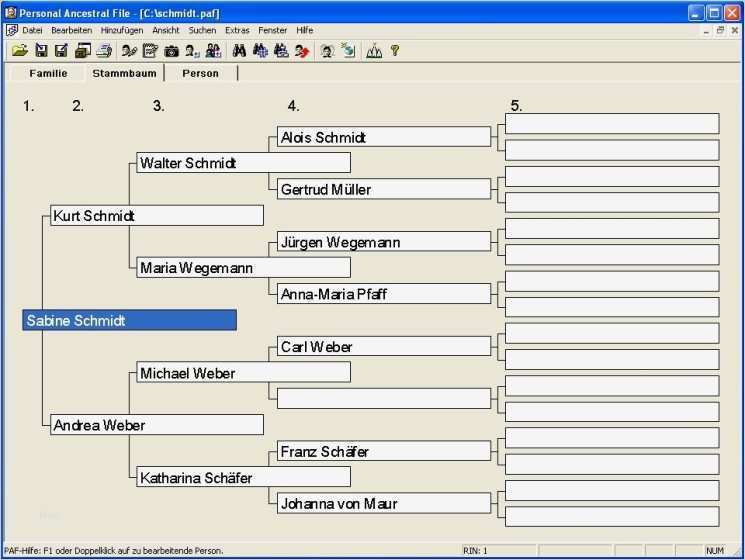The width and height of the screenshot is (745, 560).
Task: Open the Hinzufügen menu
Action: click(122, 30)
